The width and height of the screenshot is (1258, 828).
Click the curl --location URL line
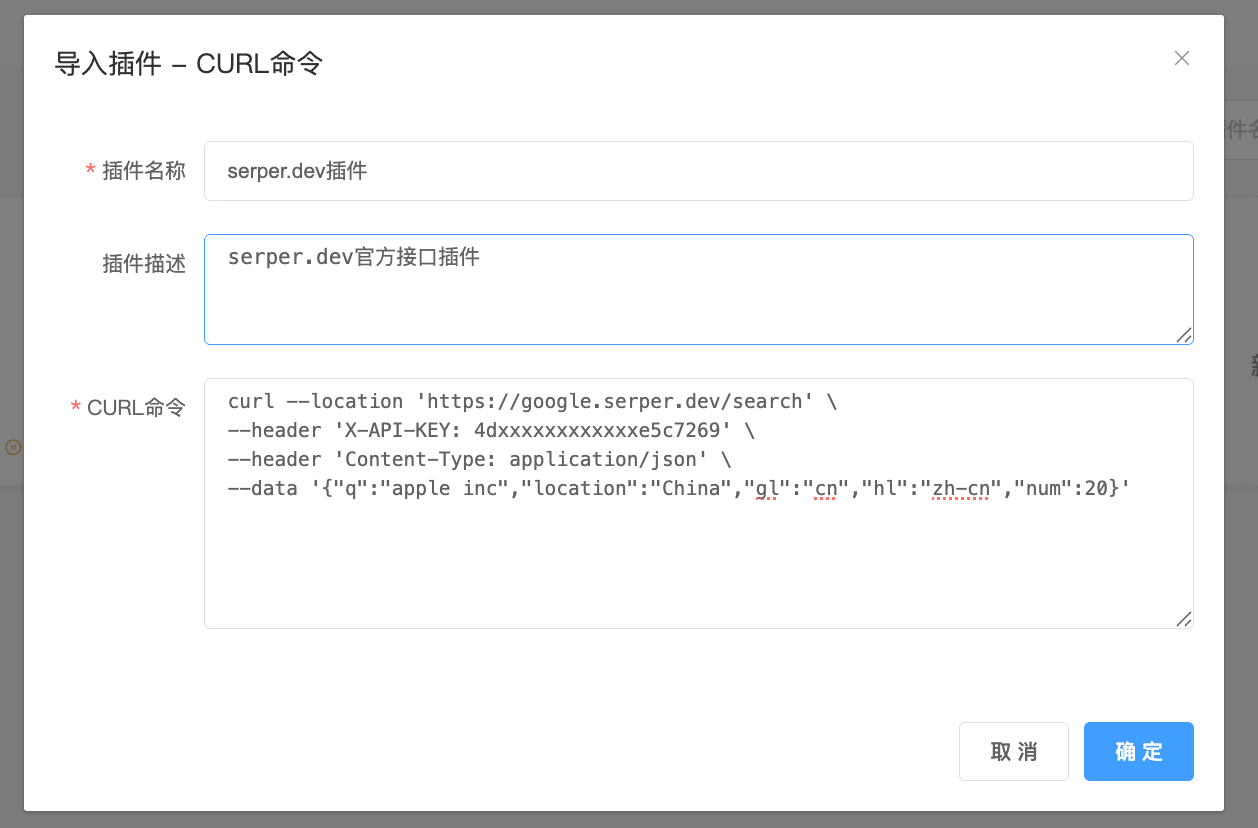533,401
